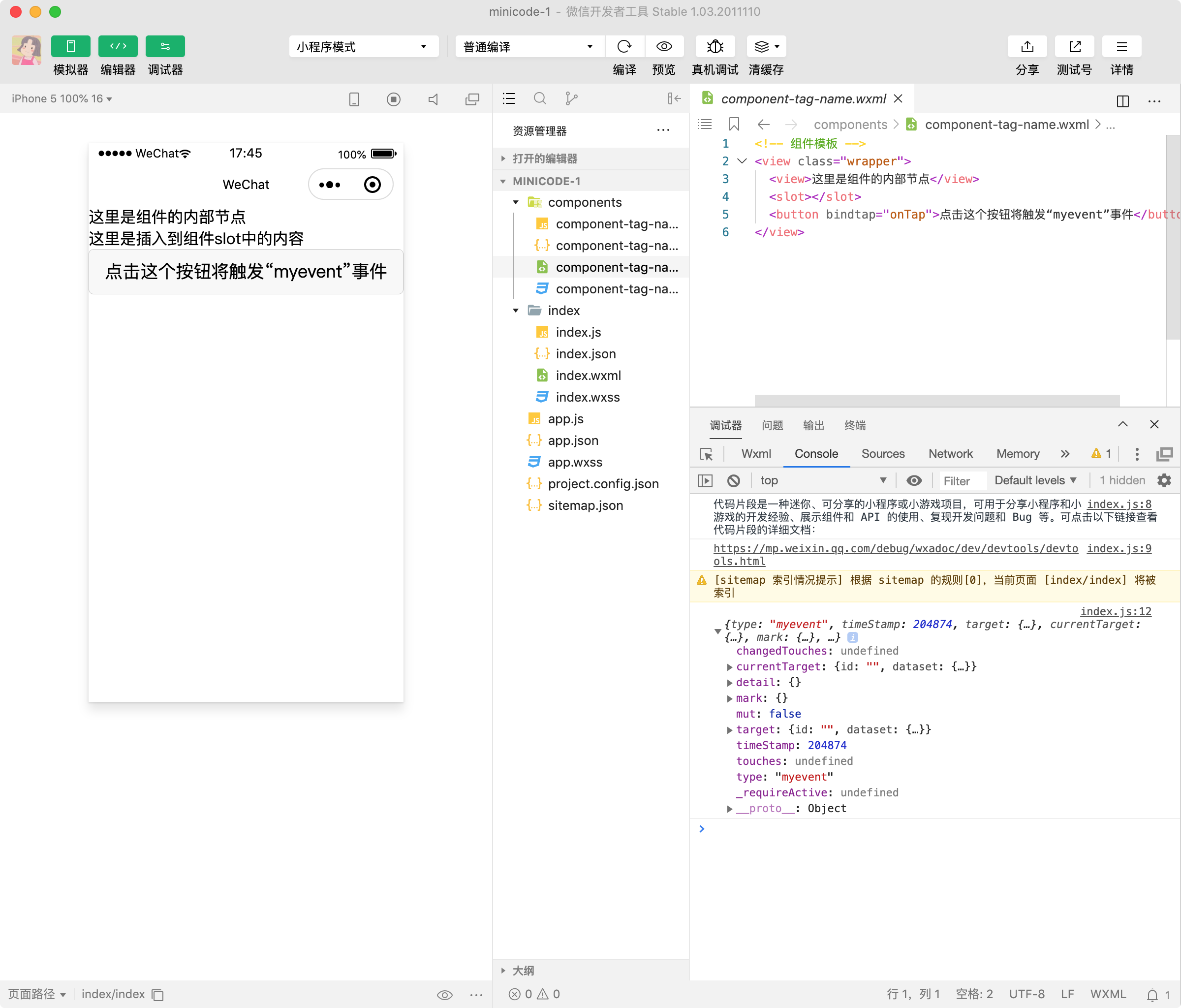Open search icon in explorer sidebar

click(539, 98)
